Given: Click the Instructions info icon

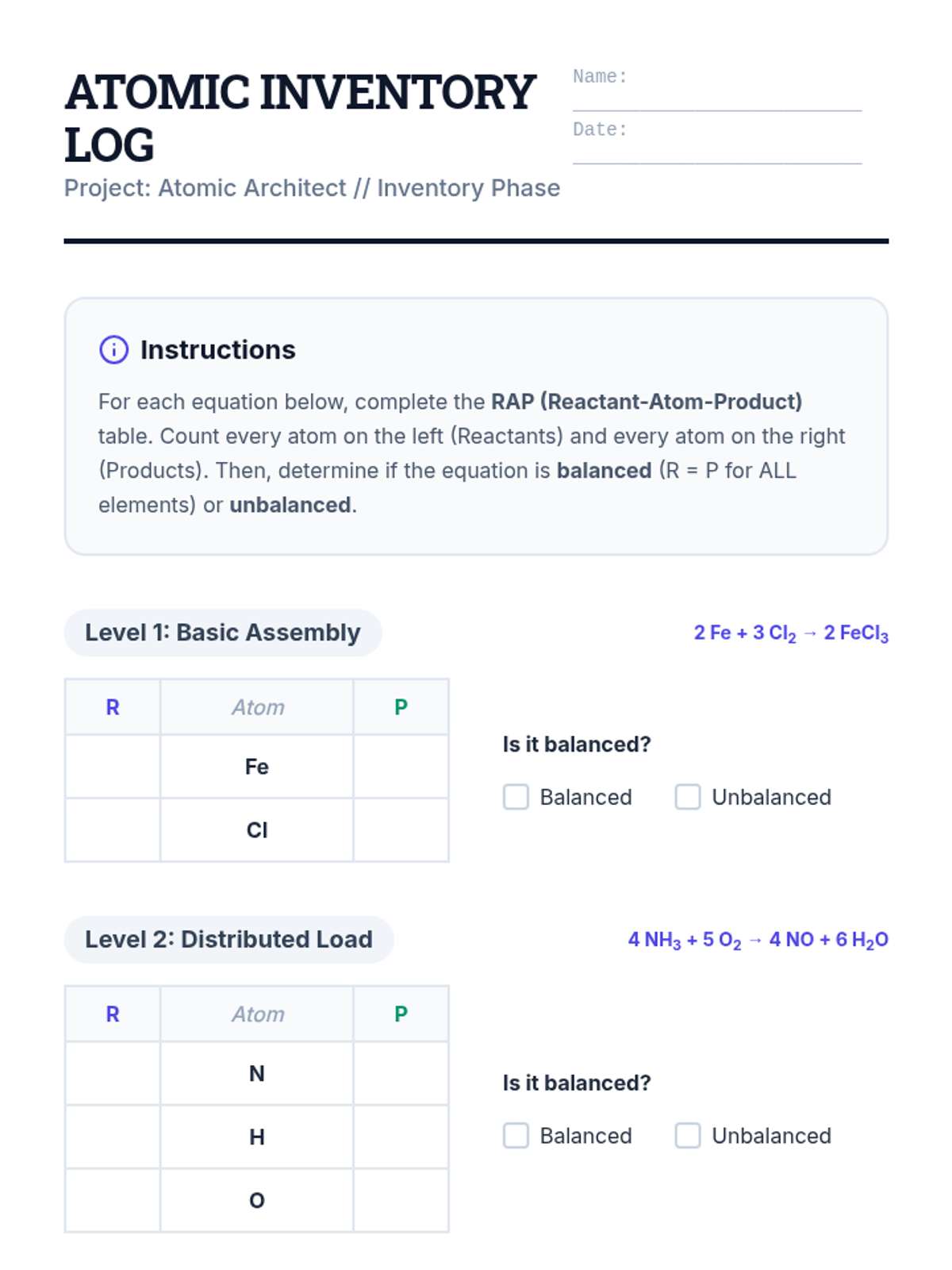Looking at the screenshot, I should [113, 349].
